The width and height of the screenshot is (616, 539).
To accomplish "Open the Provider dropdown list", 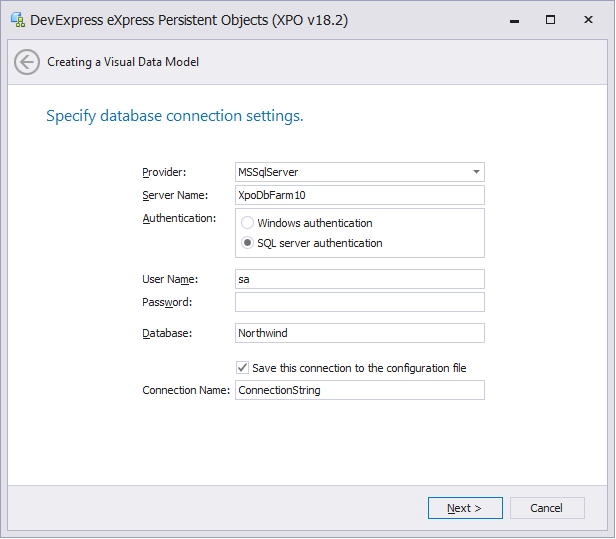I will tap(476, 172).
